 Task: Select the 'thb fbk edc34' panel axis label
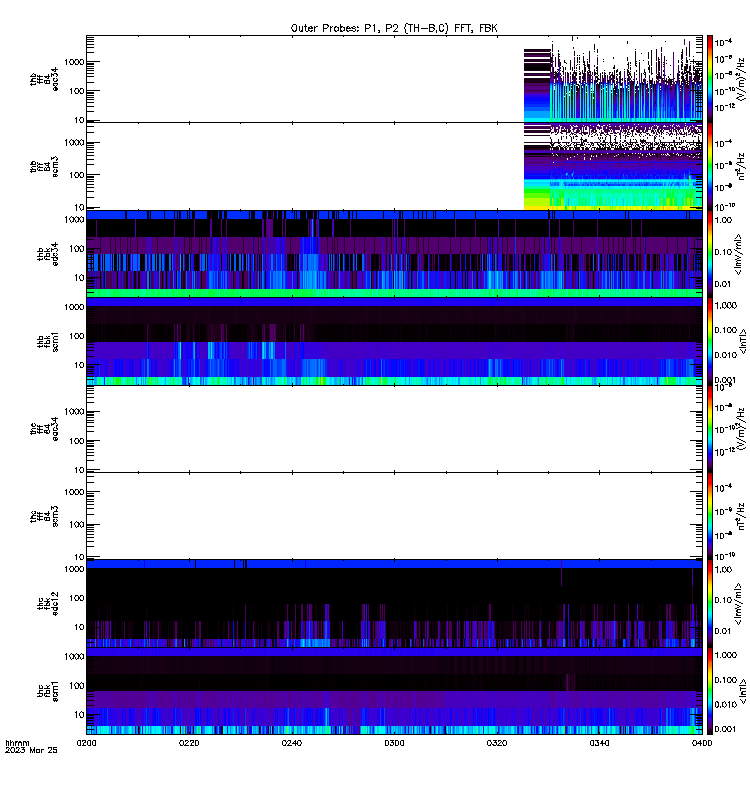tap(48, 254)
